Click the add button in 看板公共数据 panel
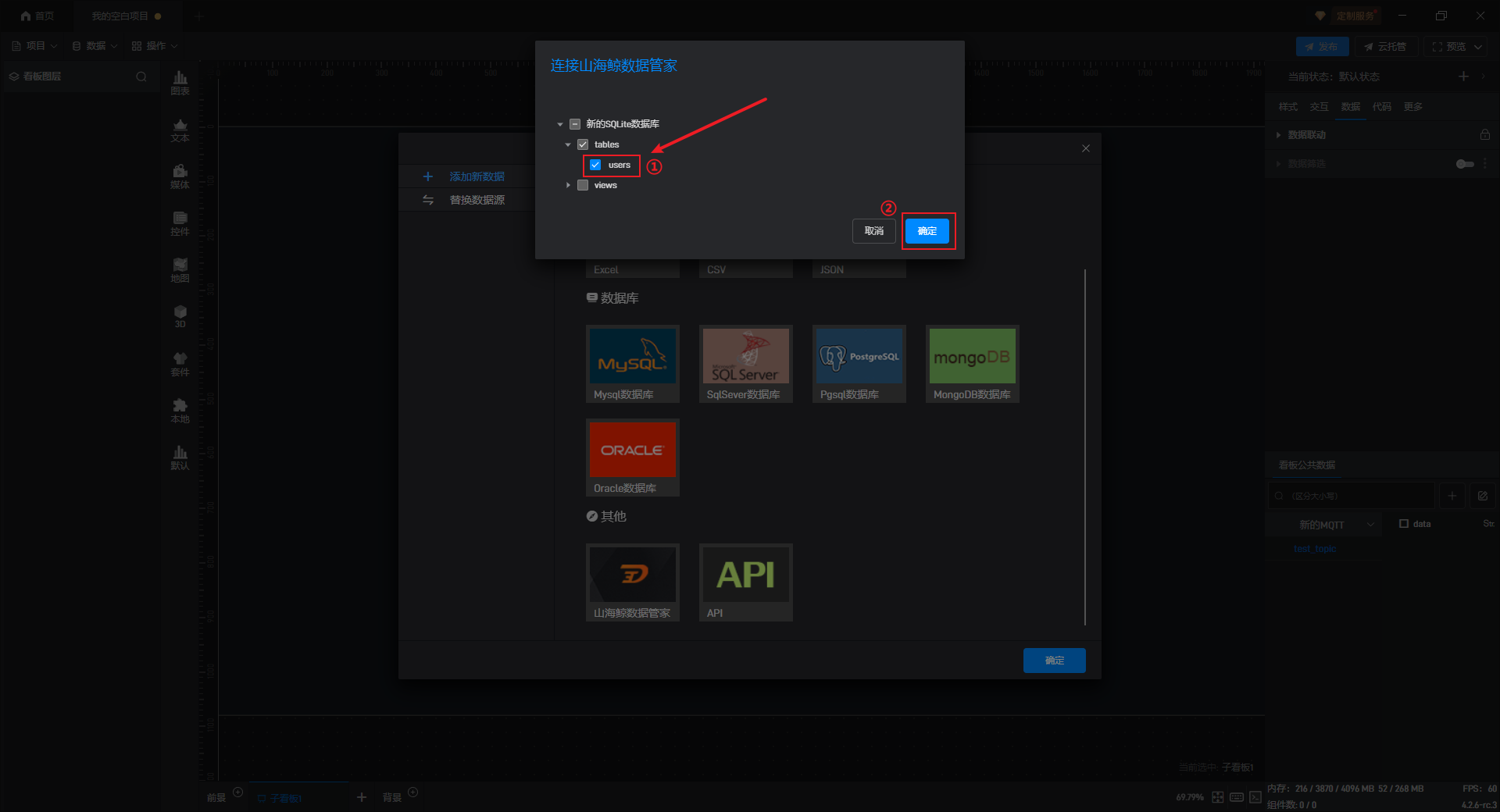Image resolution: width=1500 pixels, height=812 pixels. (x=1452, y=496)
